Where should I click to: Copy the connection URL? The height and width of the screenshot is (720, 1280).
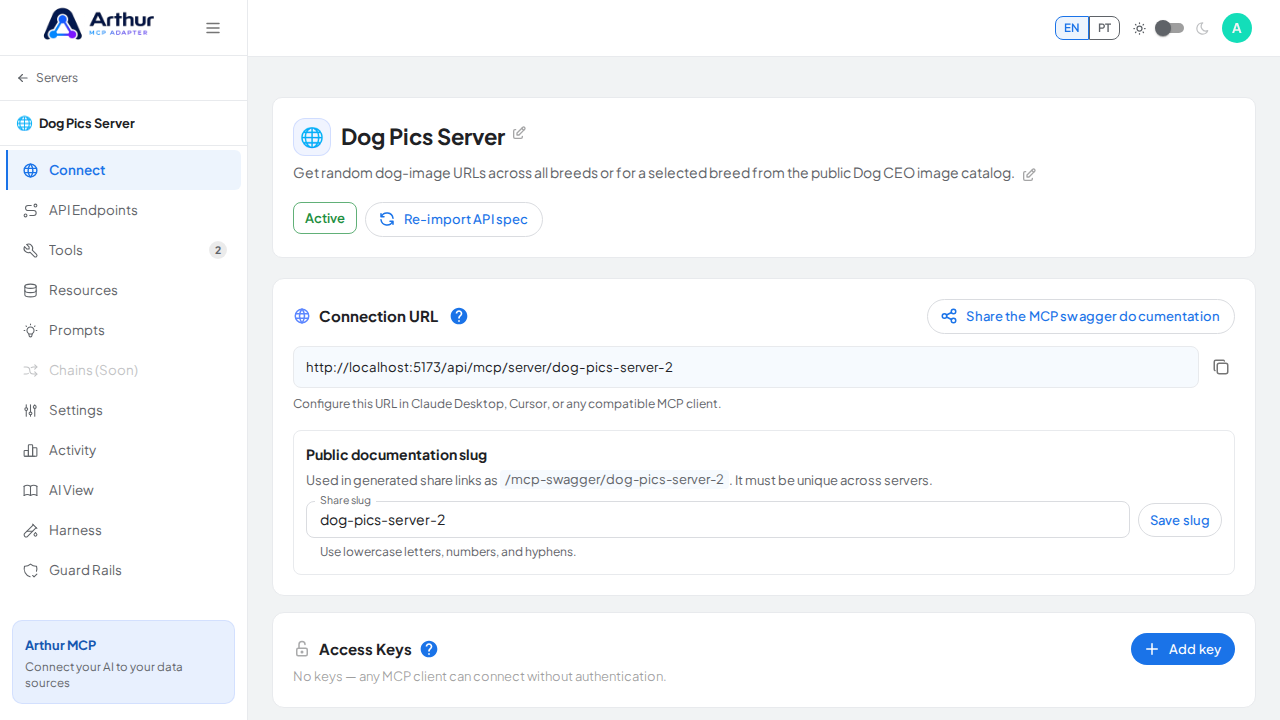point(1221,367)
